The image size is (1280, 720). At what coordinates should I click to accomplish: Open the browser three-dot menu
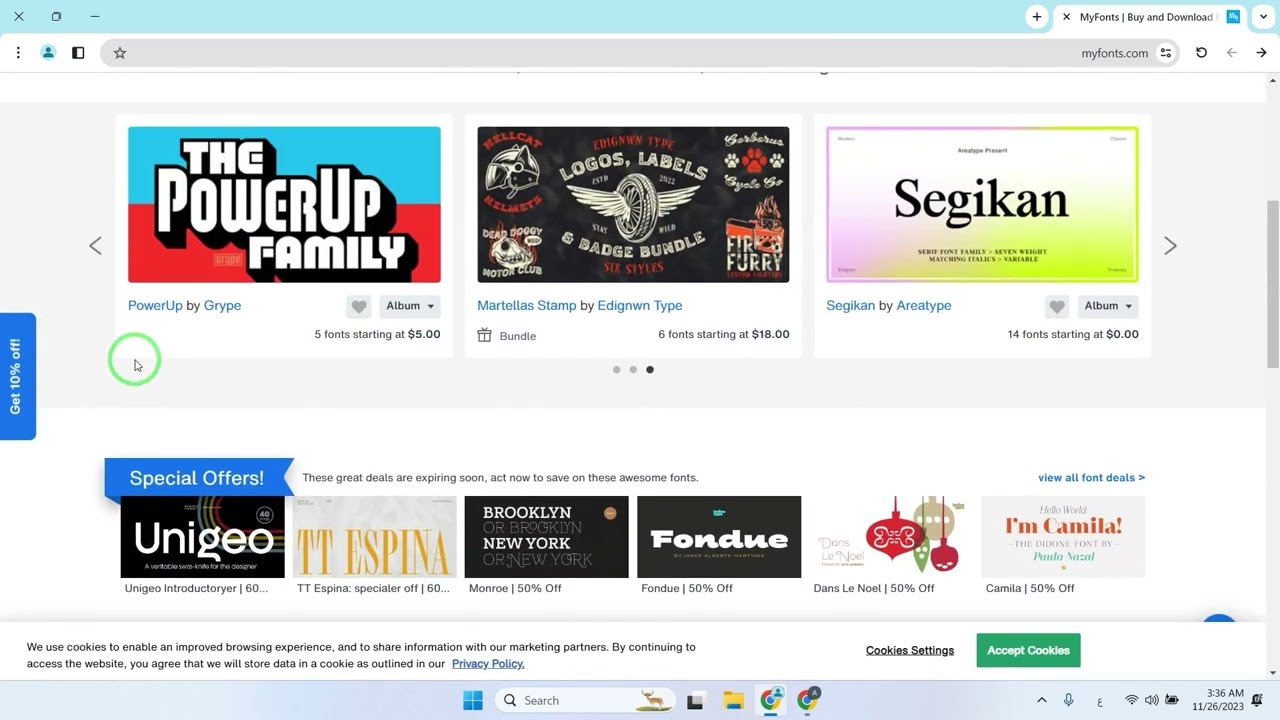pyautogui.click(x=18, y=53)
